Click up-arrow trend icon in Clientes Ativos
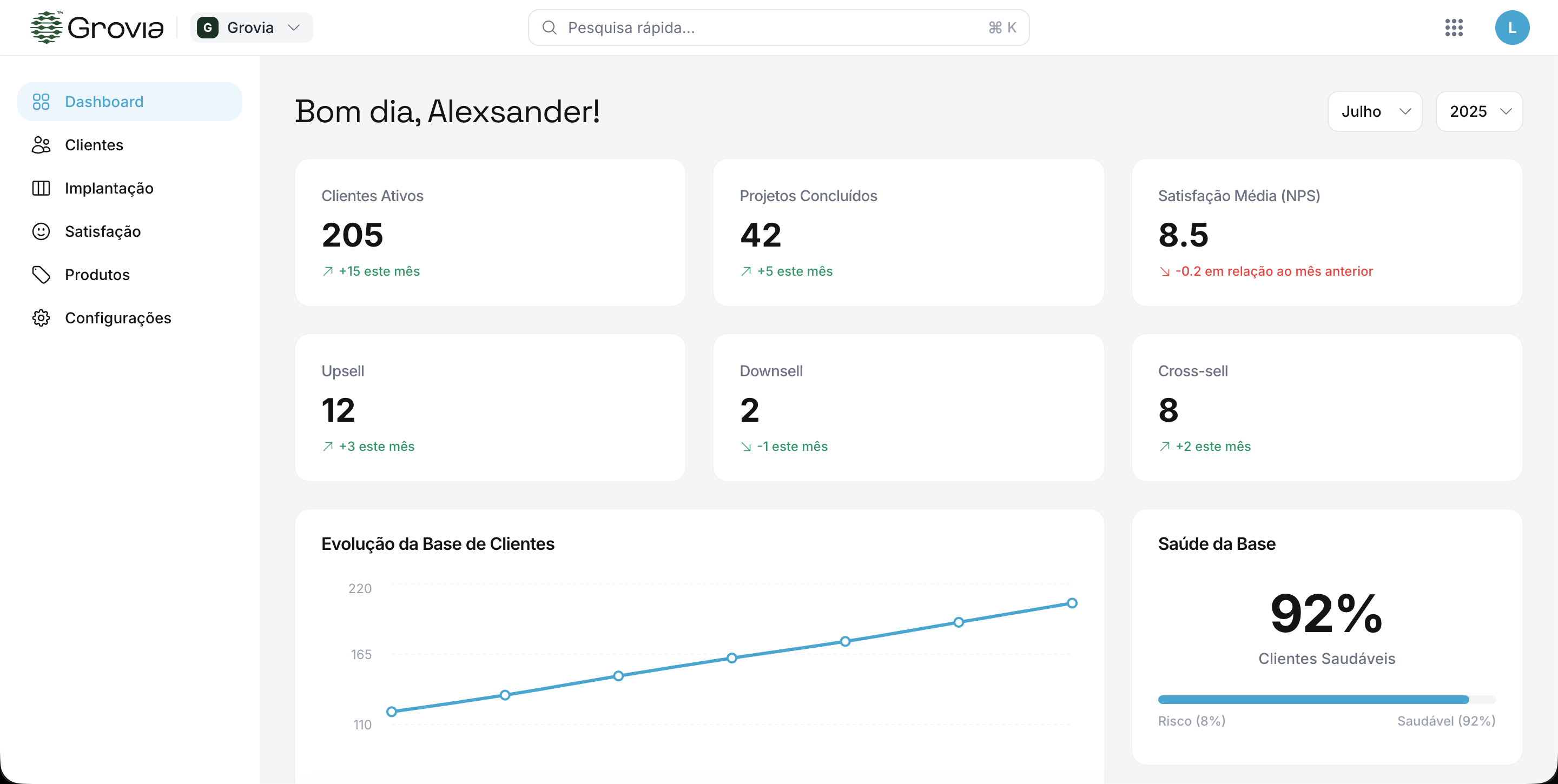Screen dimensions: 1558x784 [x=328, y=271]
